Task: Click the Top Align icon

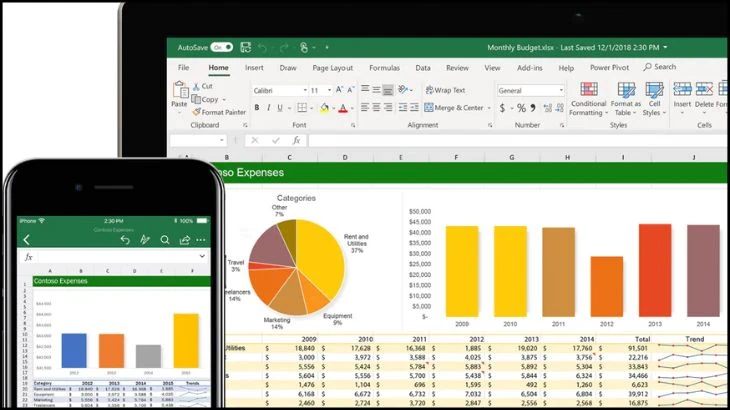Action: click(x=365, y=89)
